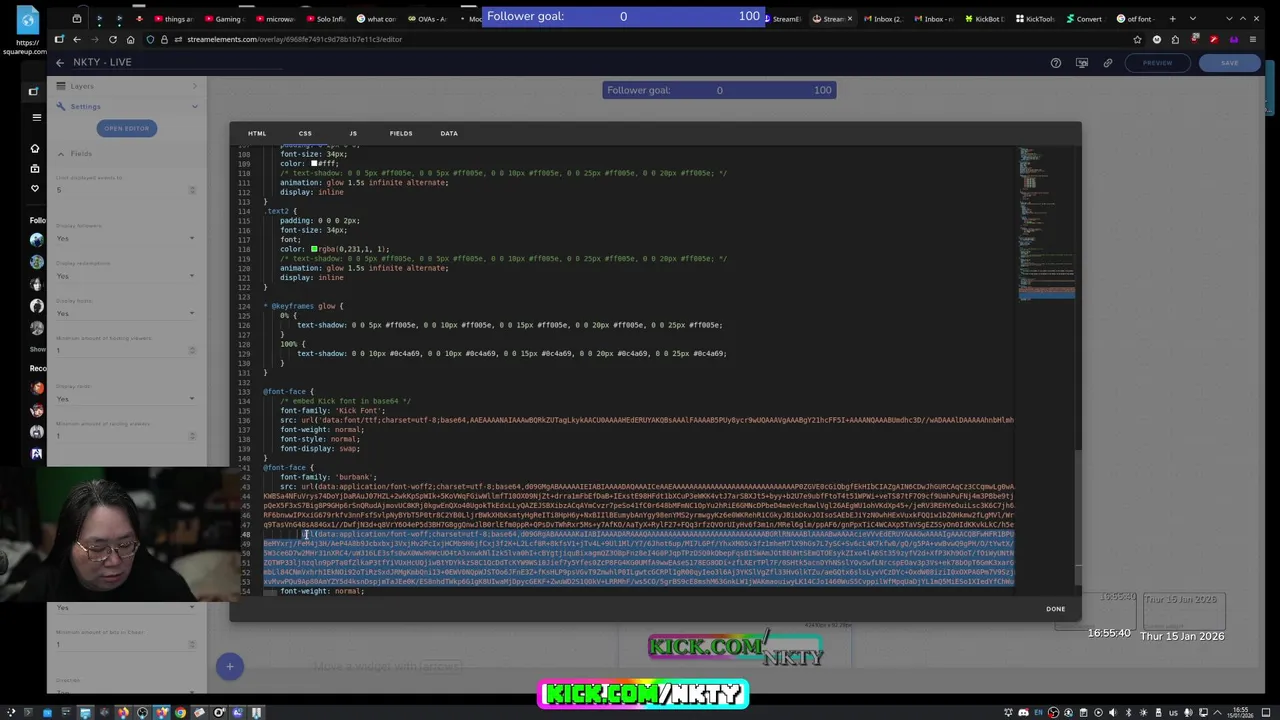1280x720 pixels.
Task: Open the Firefox hamburger menu
Action: [x=1254, y=39]
